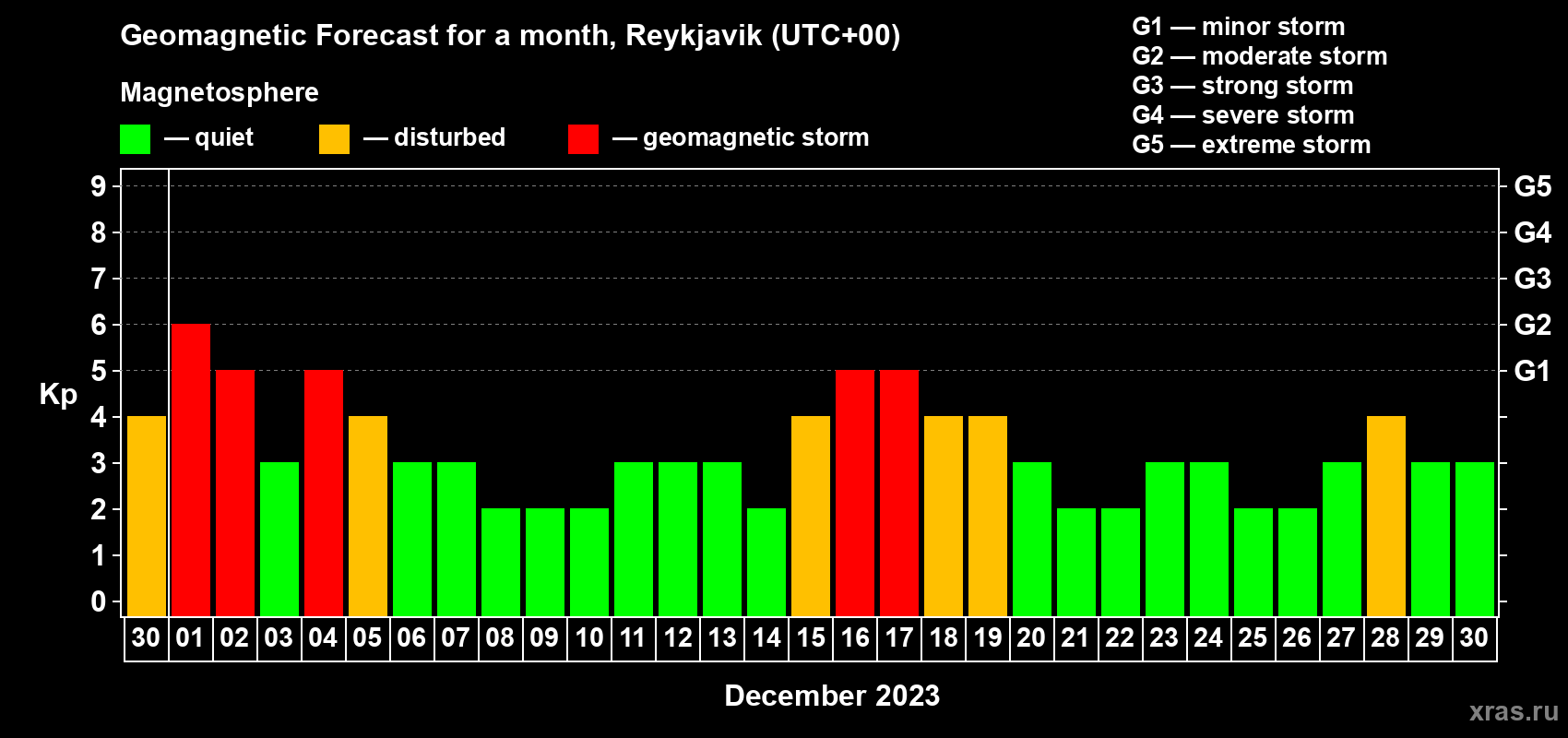This screenshot has height=738, width=1568.
Task: Click date label 10 on the axis
Action: 588,637
